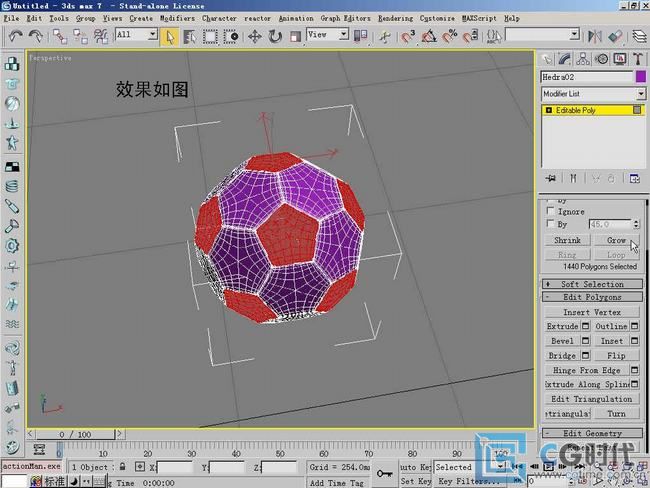The height and width of the screenshot is (488, 650).
Task: Open the named selection sets dropdown
Action: click(x=542, y=34)
